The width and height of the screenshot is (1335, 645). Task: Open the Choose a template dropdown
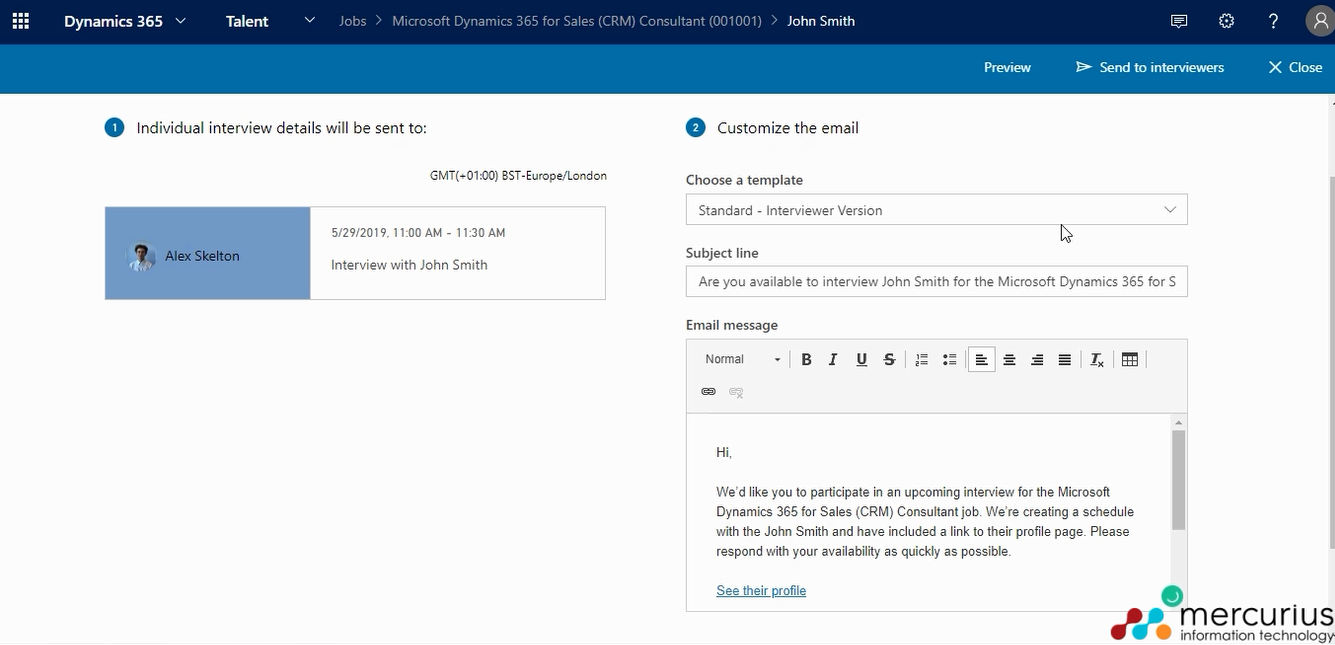click(937, 210)
